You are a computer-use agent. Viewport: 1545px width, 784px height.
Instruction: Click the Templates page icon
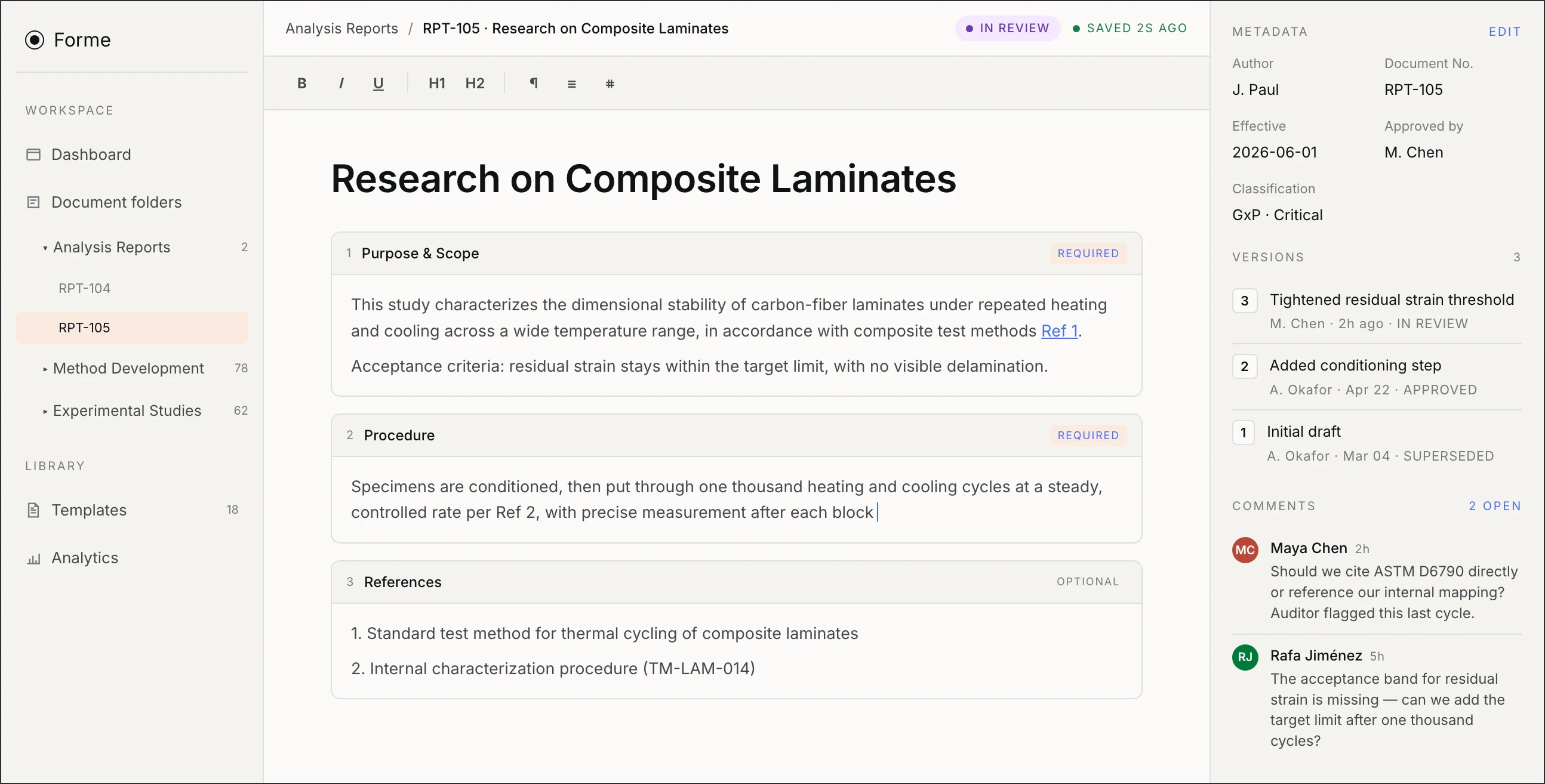pyautogui.click(x=33, y=510)
